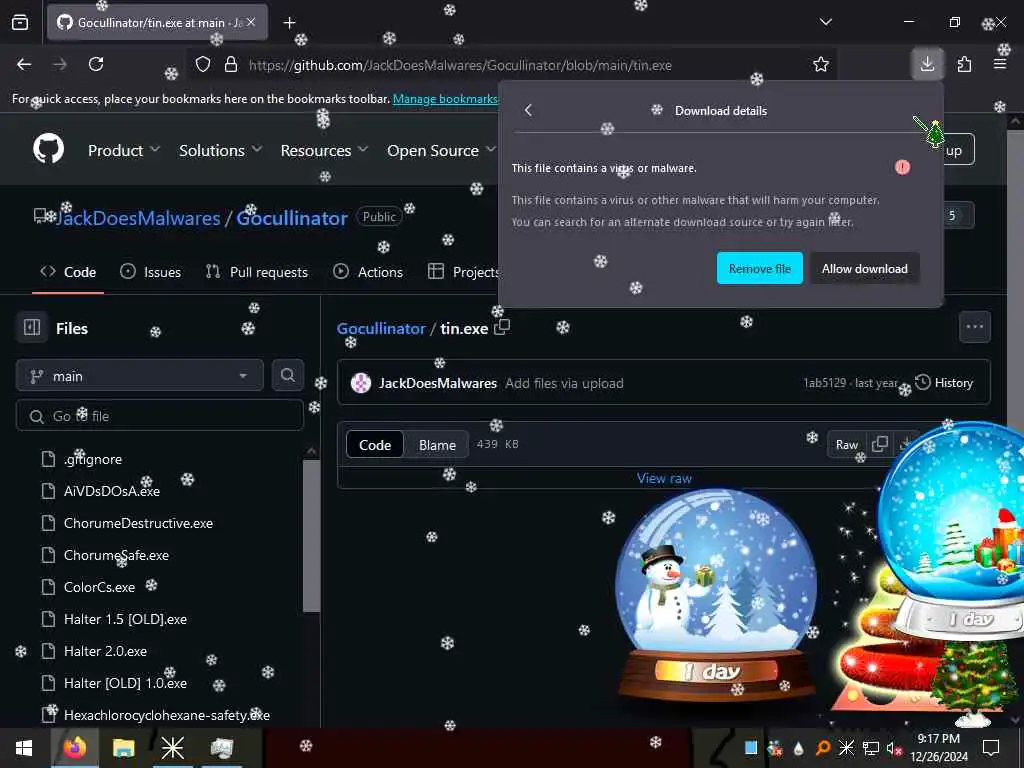Screen dimensions: 1024x768
Task: Open the extensions puzzle icon
Action: coord(964,64)
